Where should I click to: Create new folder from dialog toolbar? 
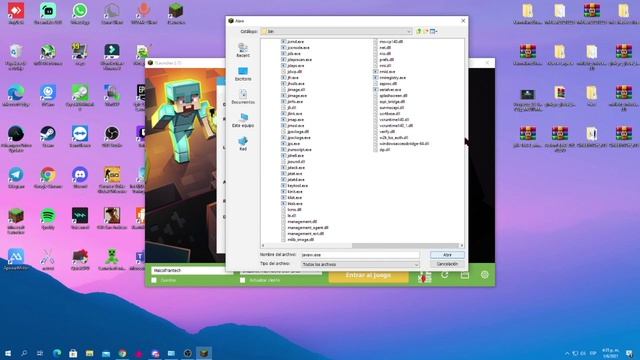click(x=426, y=31)
